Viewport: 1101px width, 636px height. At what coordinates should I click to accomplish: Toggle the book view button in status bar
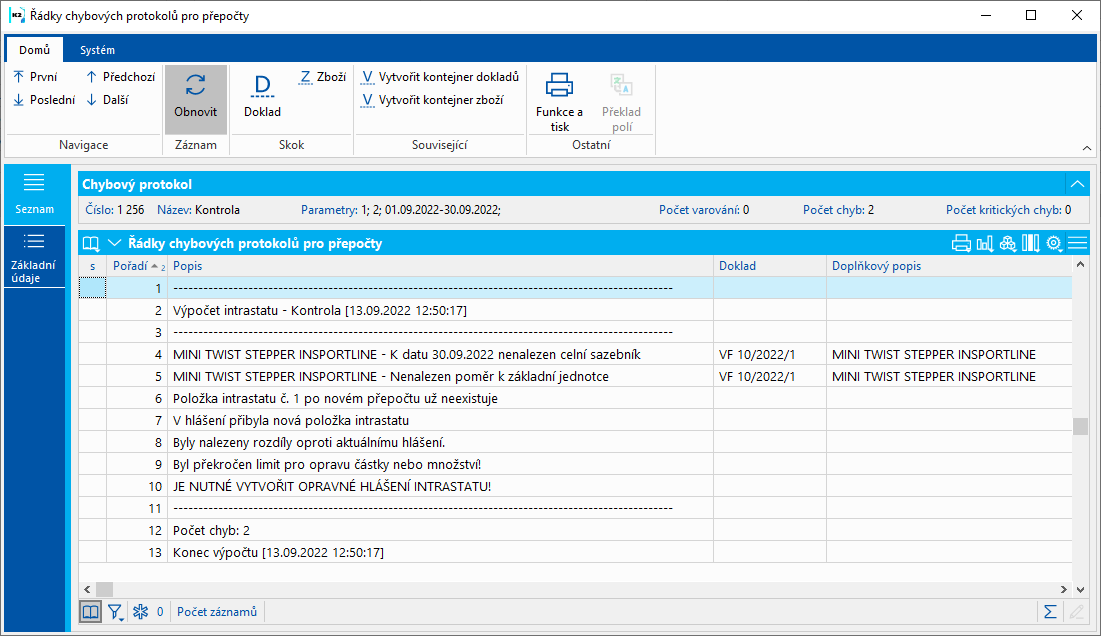point(91,611)
